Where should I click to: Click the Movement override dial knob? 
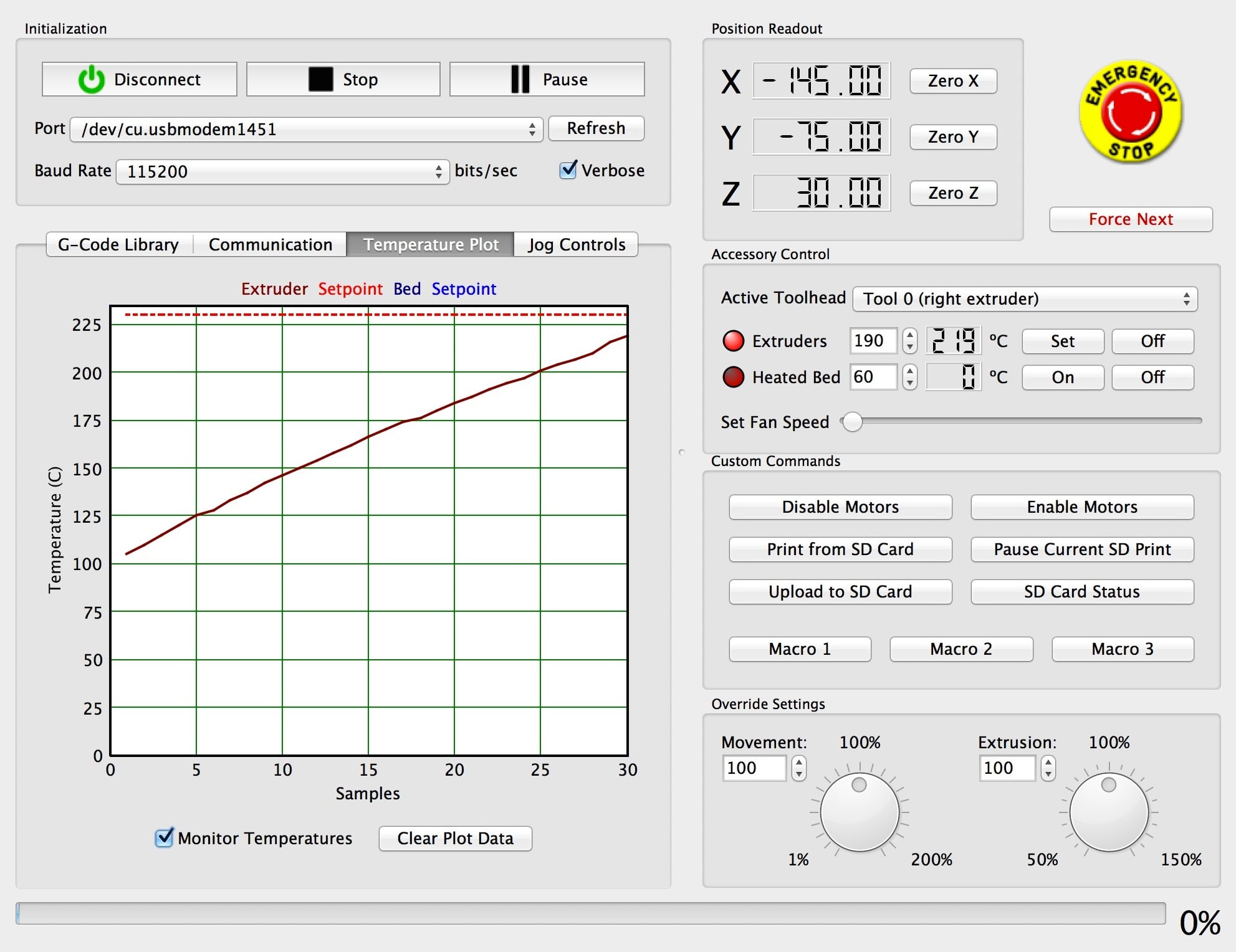point(860,812)
